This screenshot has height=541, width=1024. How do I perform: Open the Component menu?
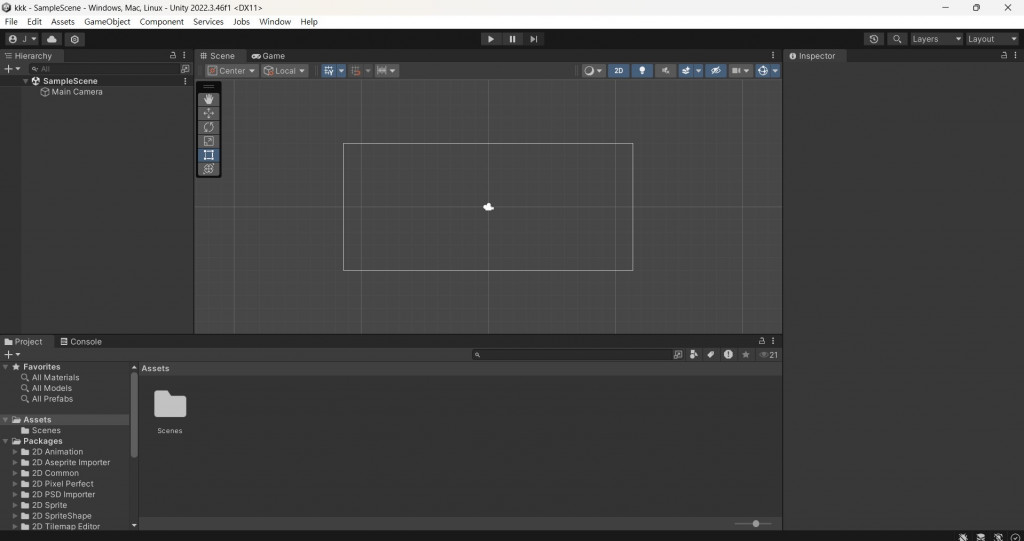[161, 22]
